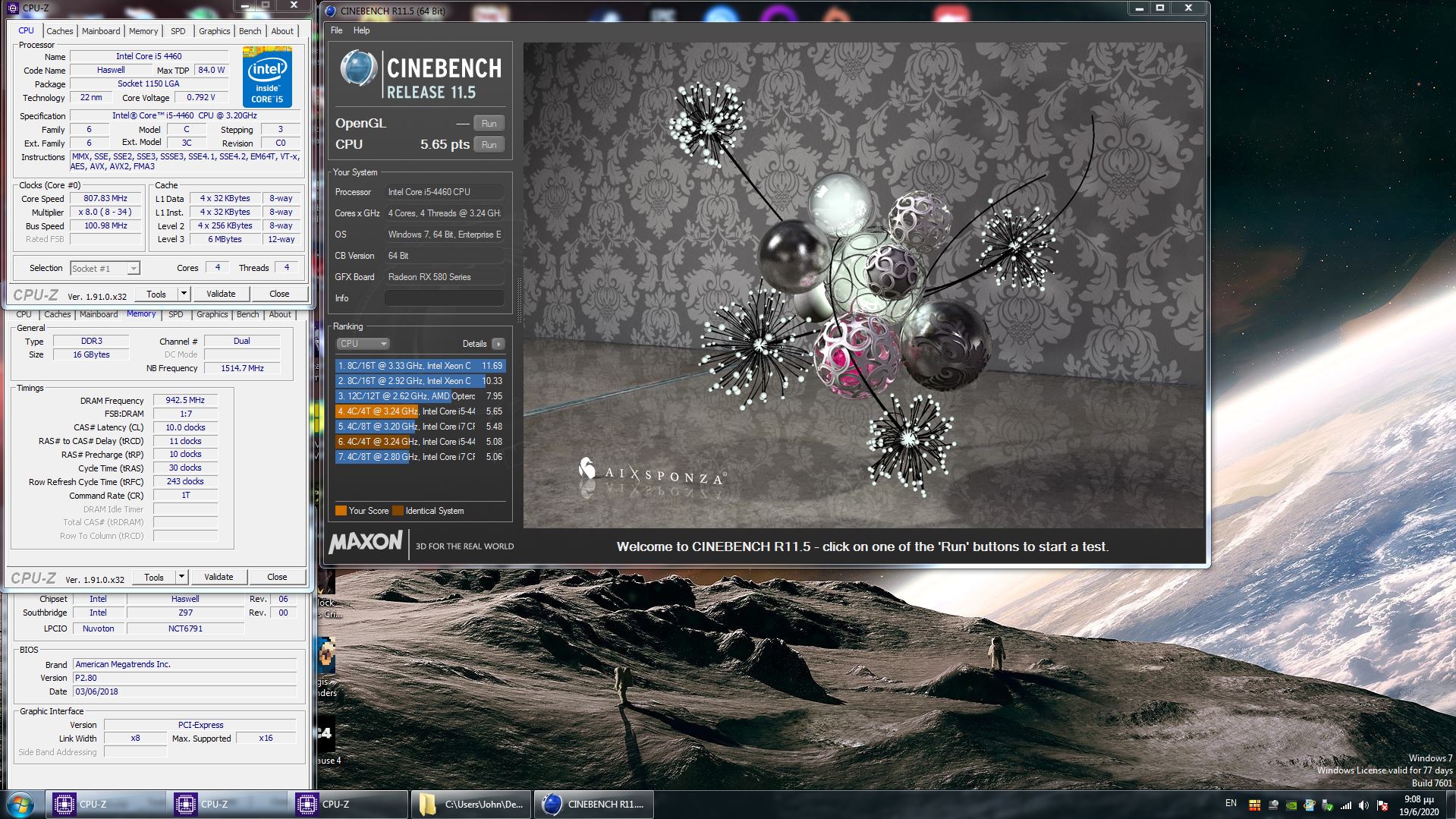Select CPU tab in the CPU-Z Memory window
This screenshot has height=819, width=1456.
(24, 314)
